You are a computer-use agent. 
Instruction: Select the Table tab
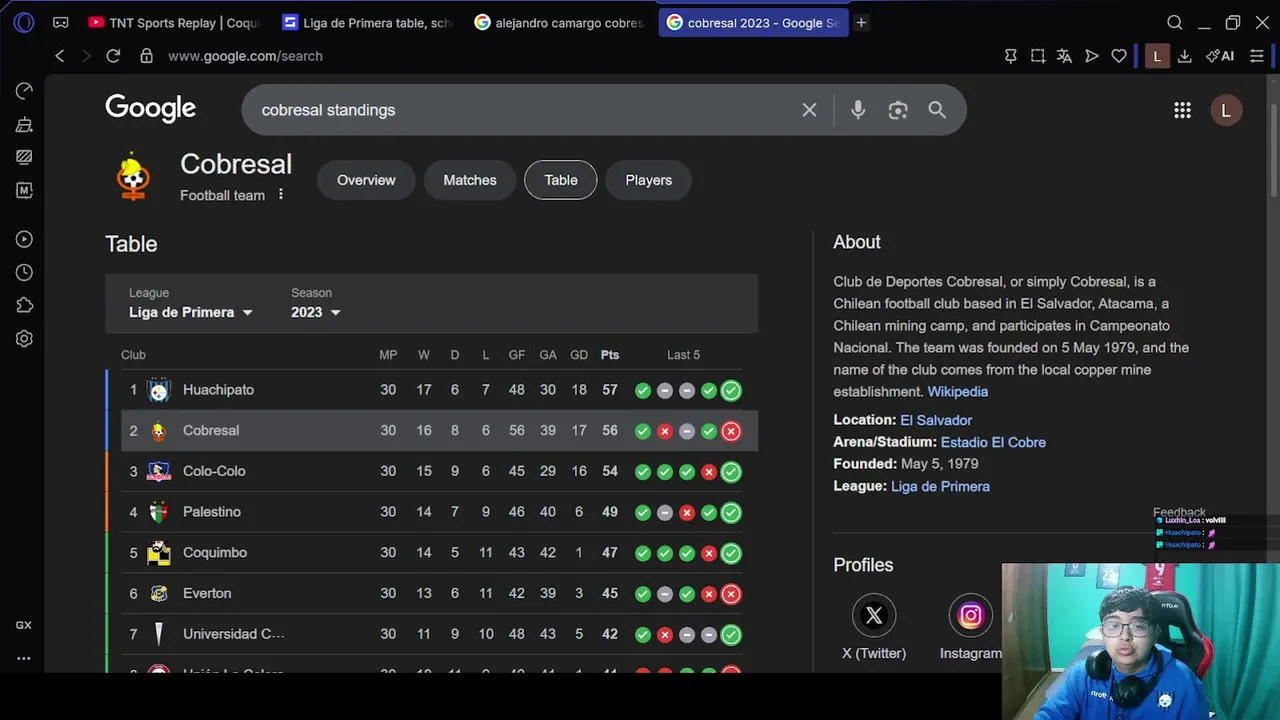coord(561,180)
